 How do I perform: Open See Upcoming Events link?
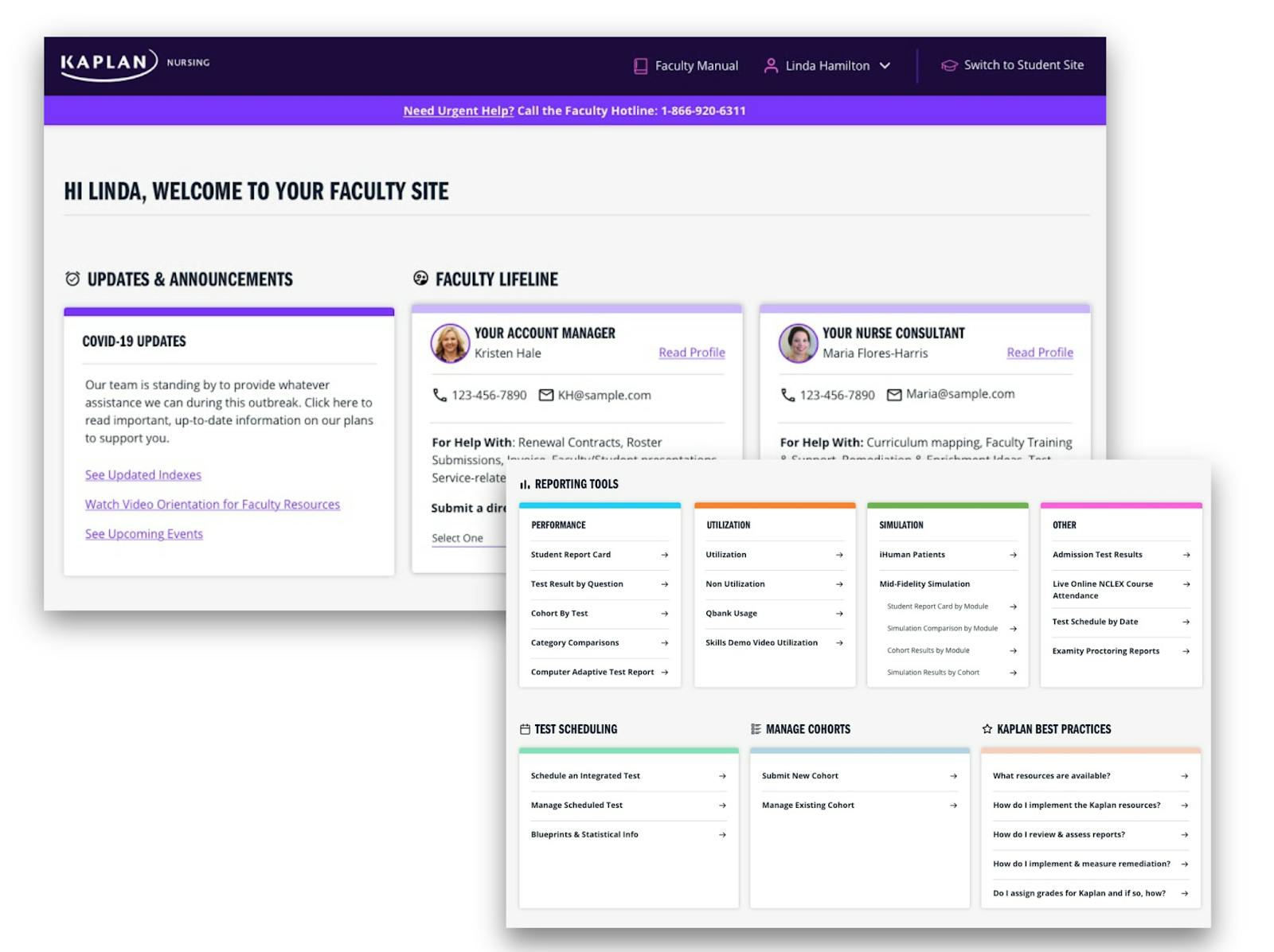[144, 533]
